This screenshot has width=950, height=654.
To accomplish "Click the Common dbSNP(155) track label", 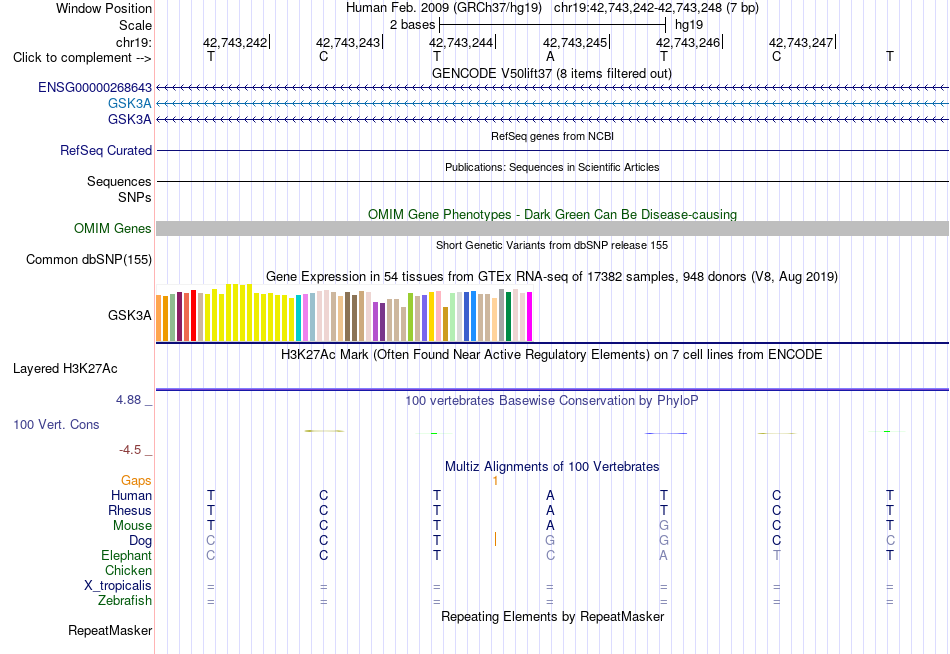I will point(89,259).
